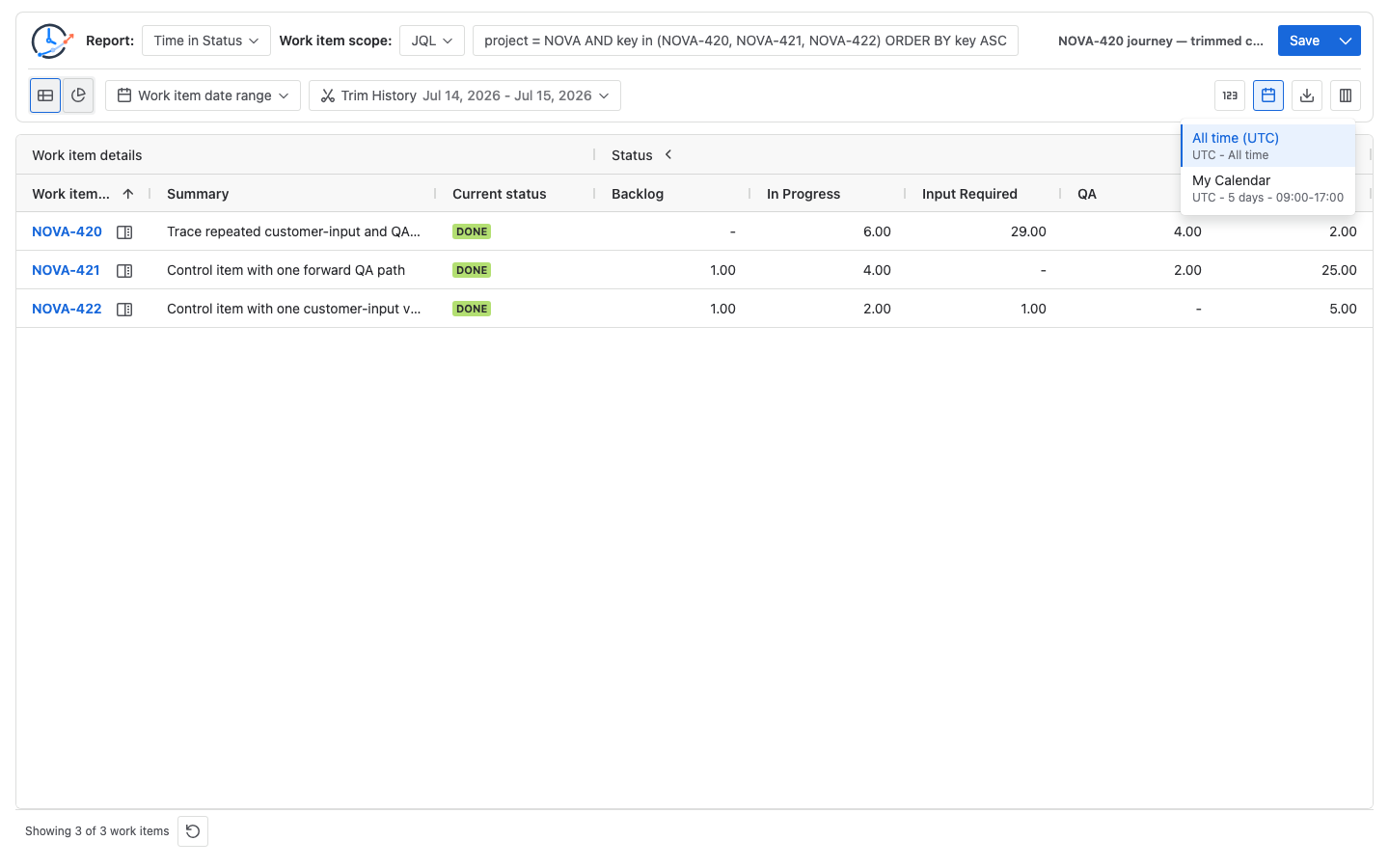Click the DONE status badge for NOVA-420
The height and width of the screenshot is (868, 1389).
point(472,231)
